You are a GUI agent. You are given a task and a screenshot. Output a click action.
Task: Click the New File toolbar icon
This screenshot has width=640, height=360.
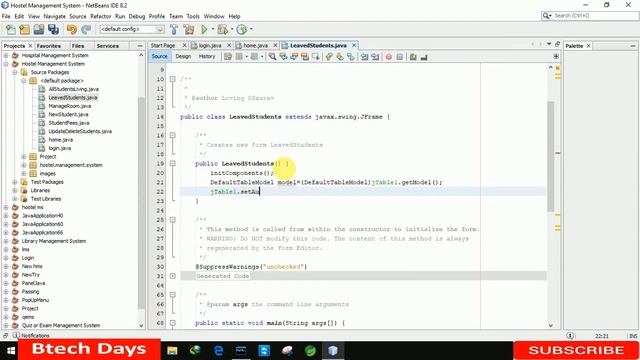pyautogui.click(x=11, y=29)
